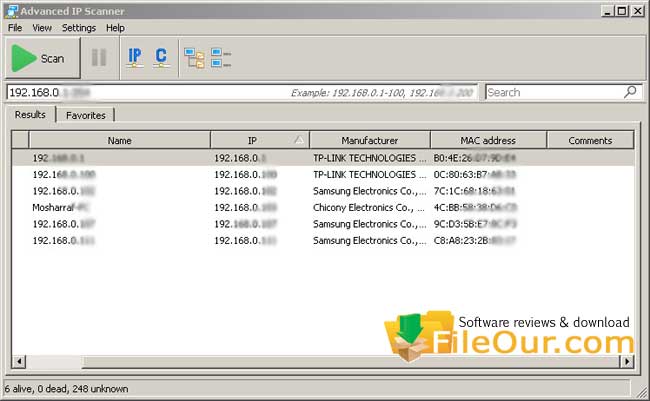Click status text '6 alive, 0 dead, 248 unknown'

coord(66,389)
